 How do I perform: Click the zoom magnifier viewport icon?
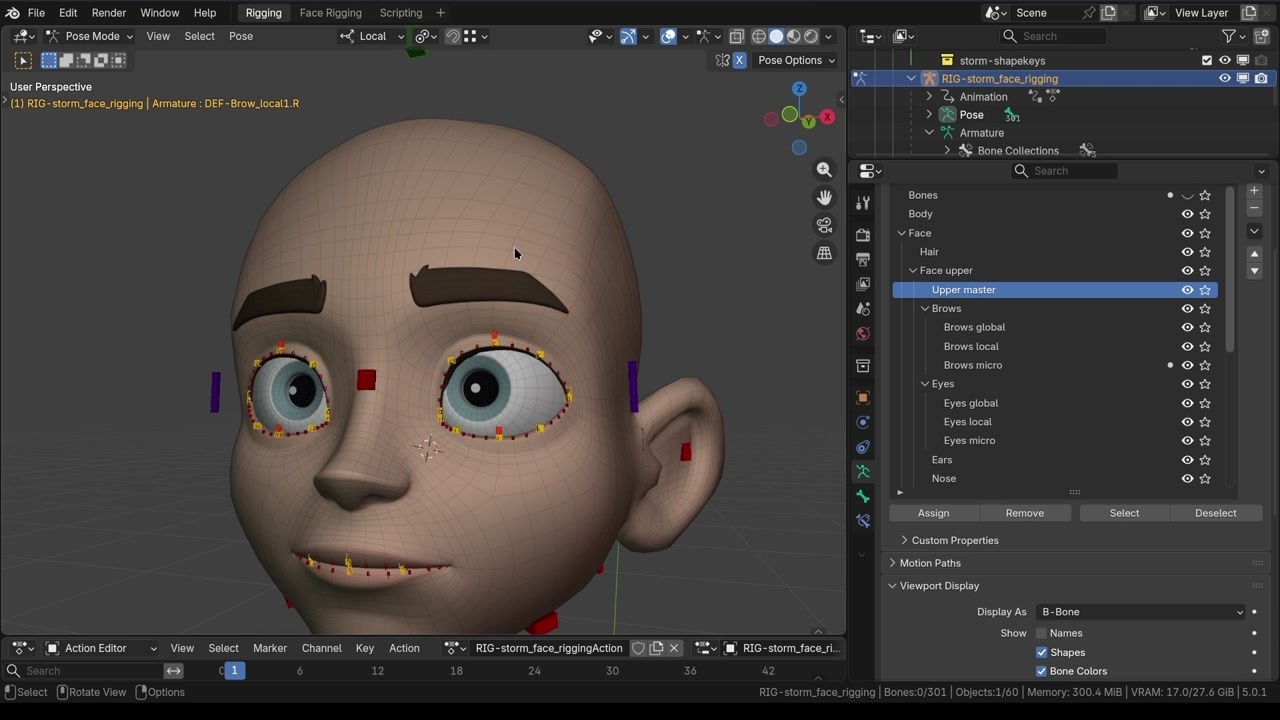click(x=824, y=170)
